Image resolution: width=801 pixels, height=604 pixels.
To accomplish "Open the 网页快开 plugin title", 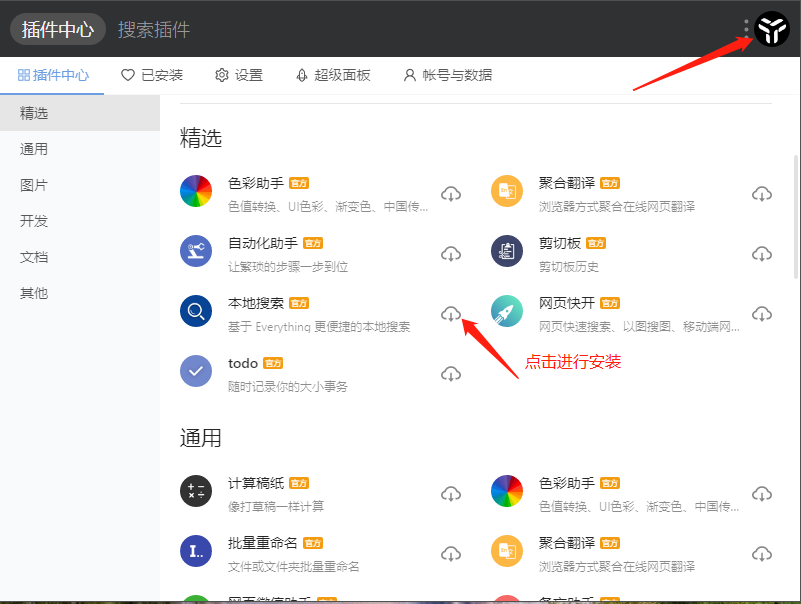I will point(567,303).
